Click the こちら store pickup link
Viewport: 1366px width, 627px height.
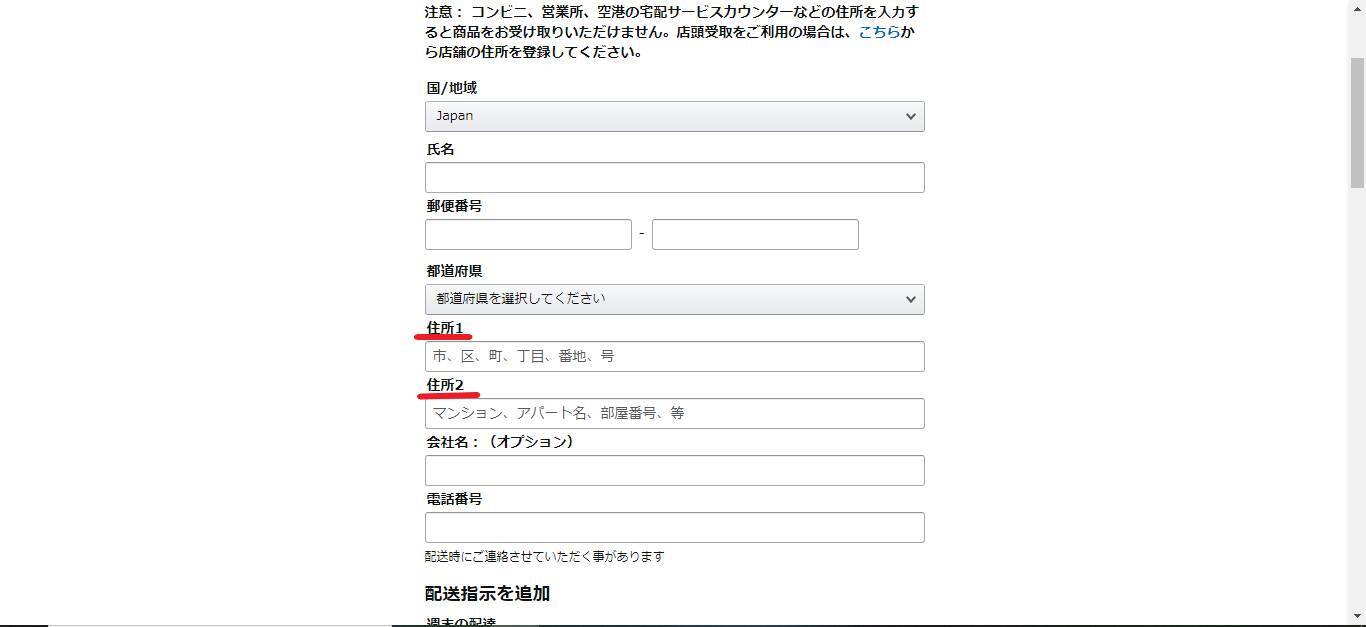coord(878,32)
